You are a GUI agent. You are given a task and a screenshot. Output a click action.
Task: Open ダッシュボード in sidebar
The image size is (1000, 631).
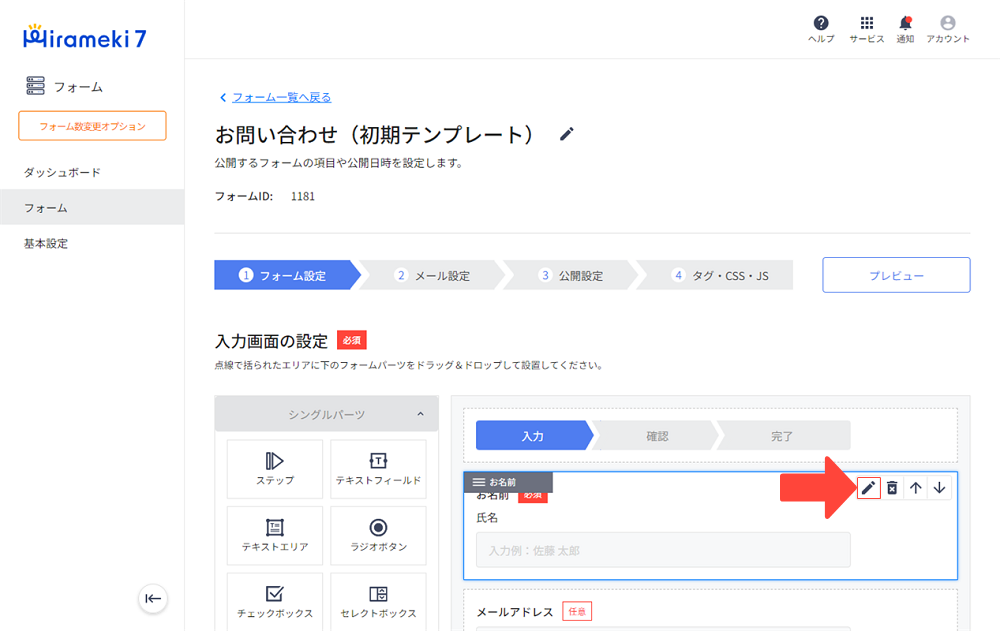(62, 172)
